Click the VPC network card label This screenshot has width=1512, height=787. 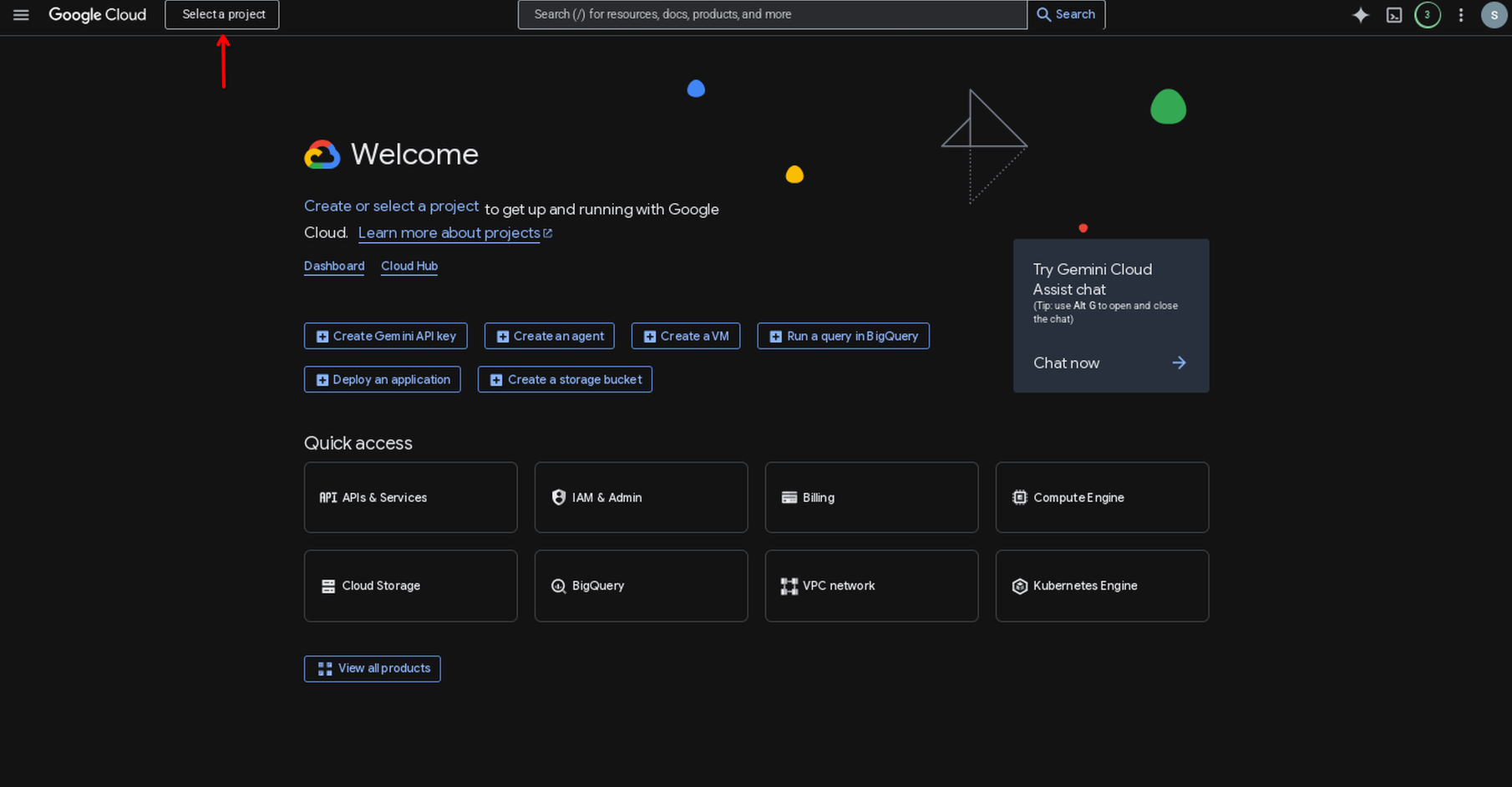(x=839, y=586)
